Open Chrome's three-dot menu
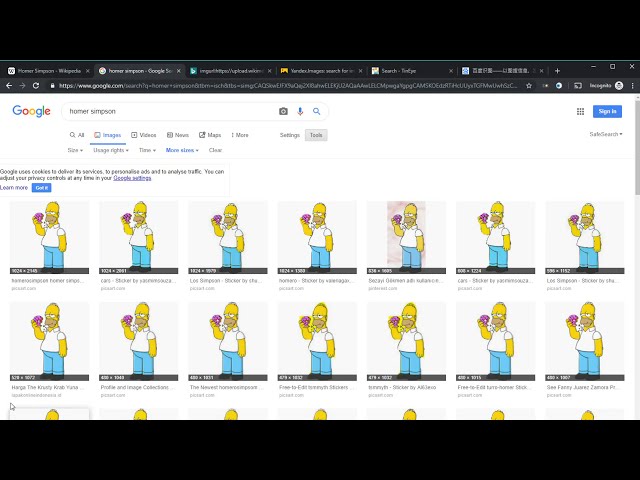The image size is (640, 480). (x=633, y=86)
